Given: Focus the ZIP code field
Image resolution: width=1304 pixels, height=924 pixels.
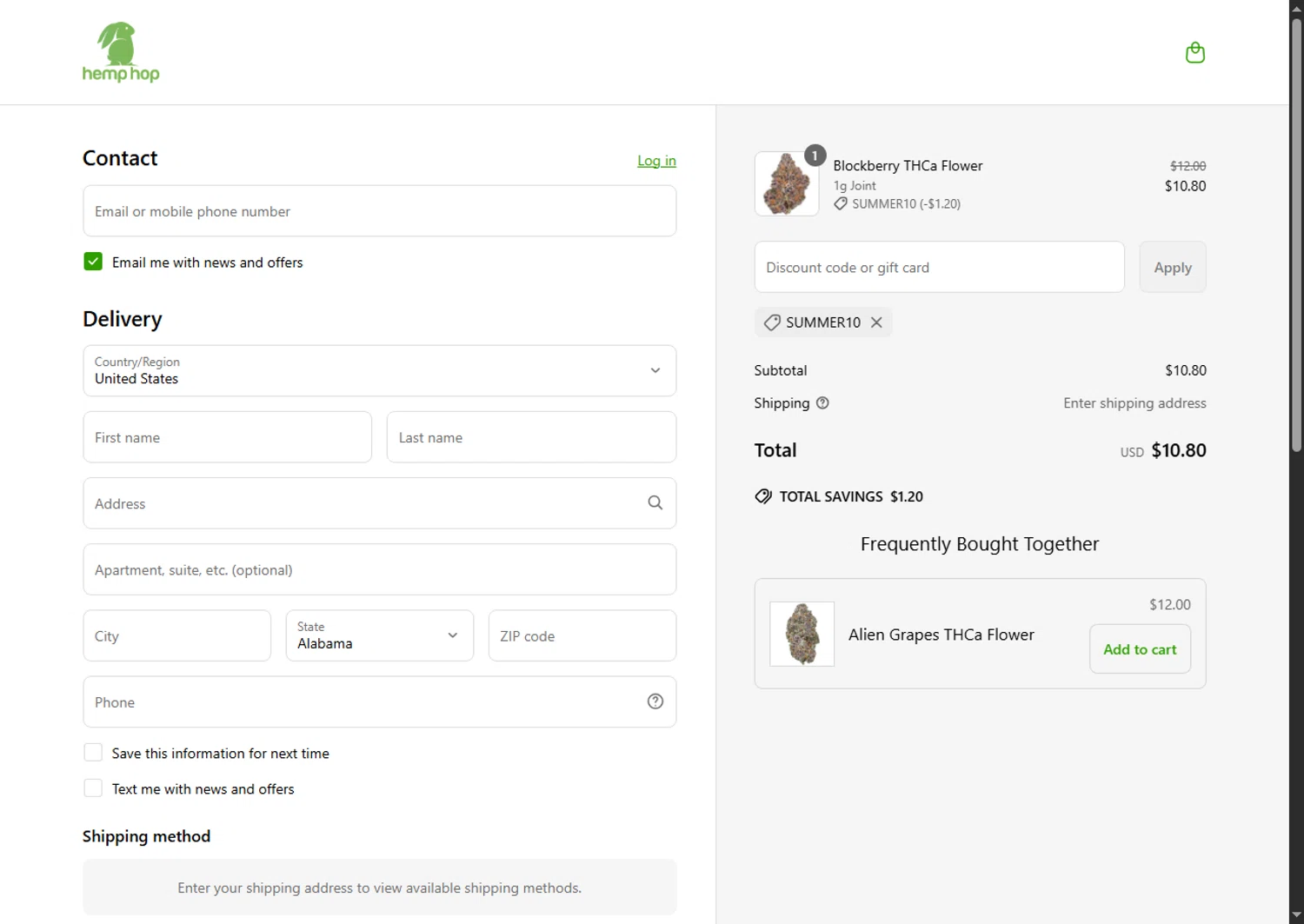Looking at the screenshot, I should [x=582, y=635].
